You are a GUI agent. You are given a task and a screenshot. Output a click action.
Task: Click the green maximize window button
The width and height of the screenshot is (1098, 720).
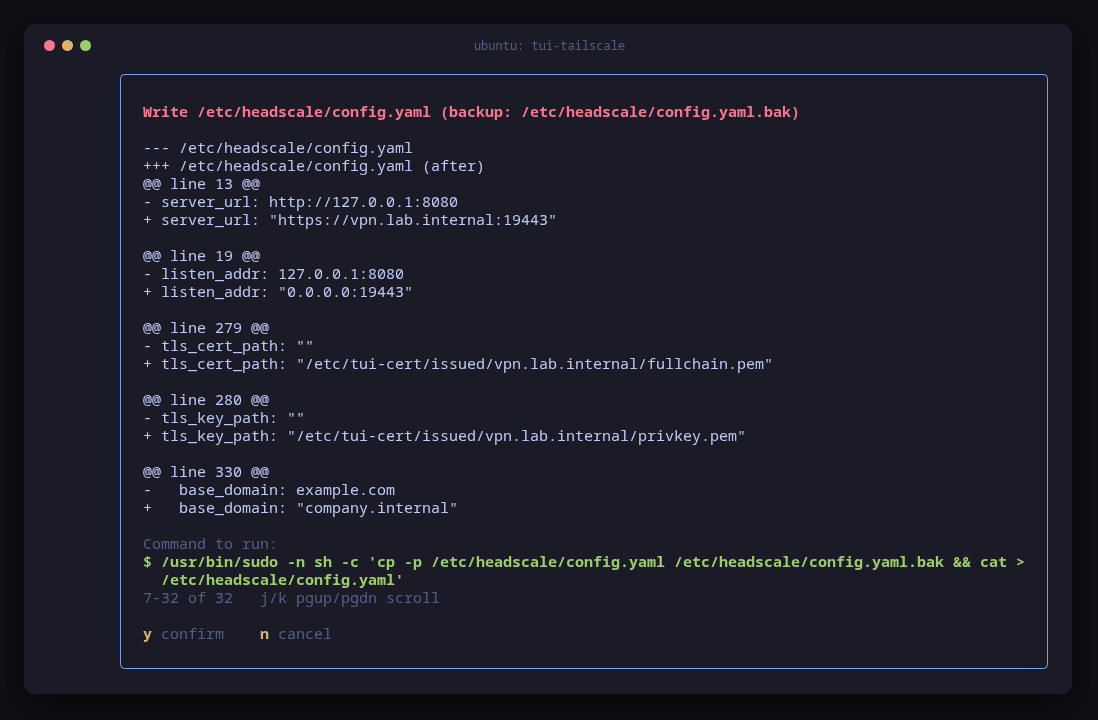pos(85,46)
